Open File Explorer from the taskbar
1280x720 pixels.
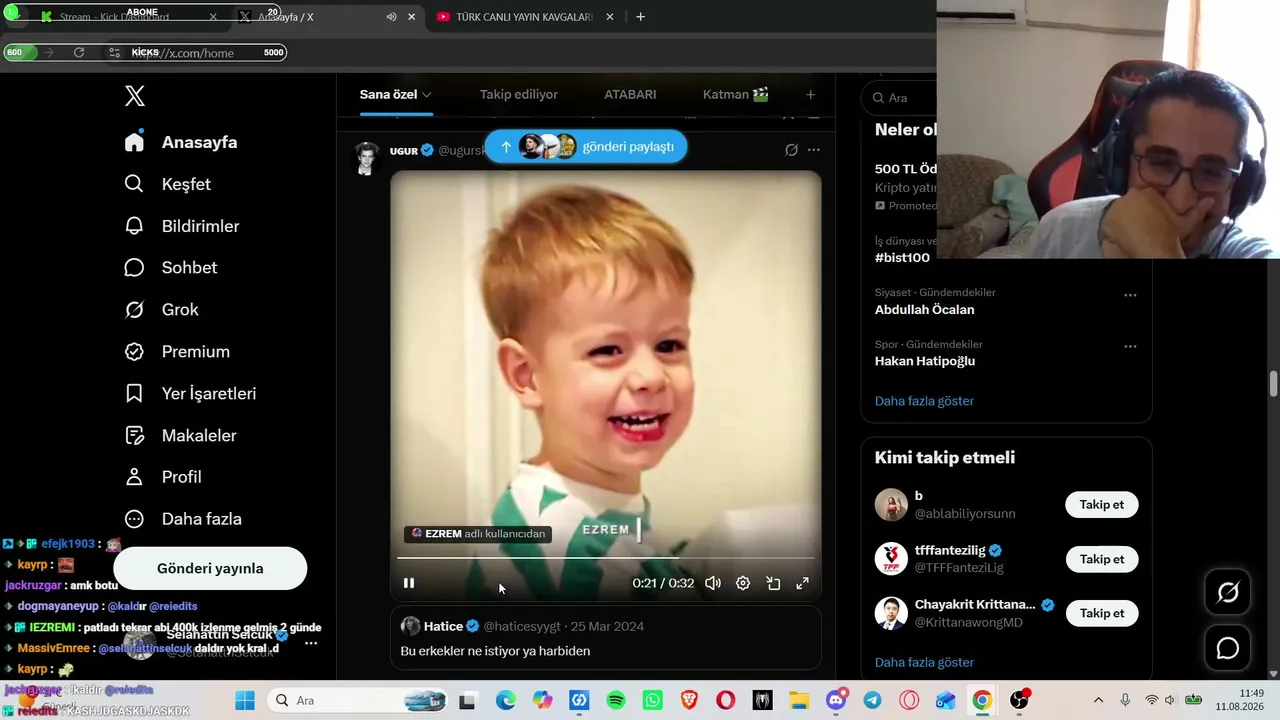coord(798,700)
